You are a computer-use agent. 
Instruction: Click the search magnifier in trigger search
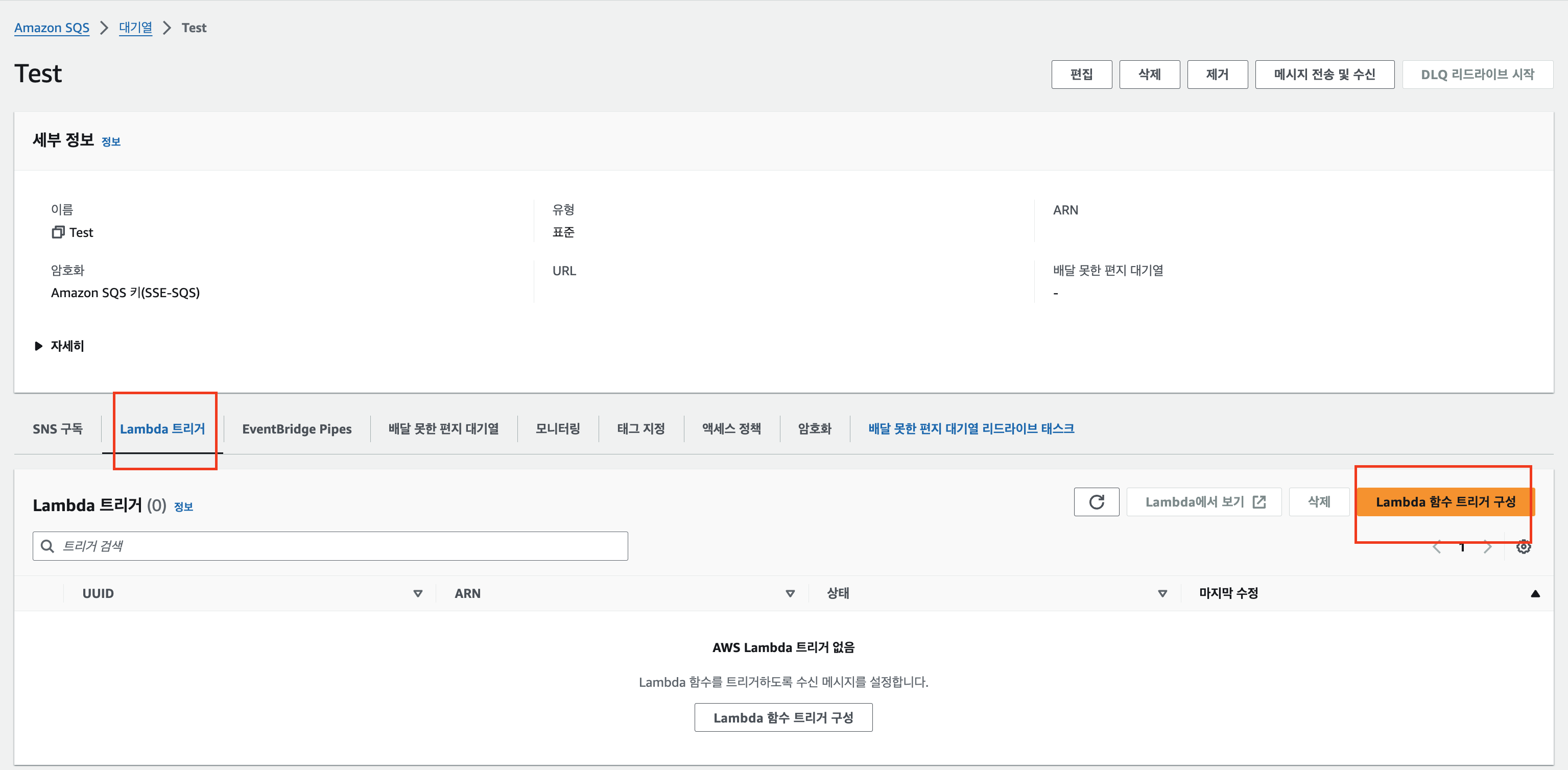(x=47, y=546)
